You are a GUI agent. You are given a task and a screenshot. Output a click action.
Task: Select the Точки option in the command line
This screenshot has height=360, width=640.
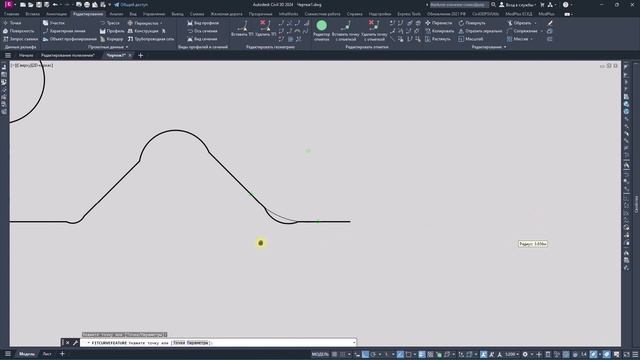tap(179, 343)
